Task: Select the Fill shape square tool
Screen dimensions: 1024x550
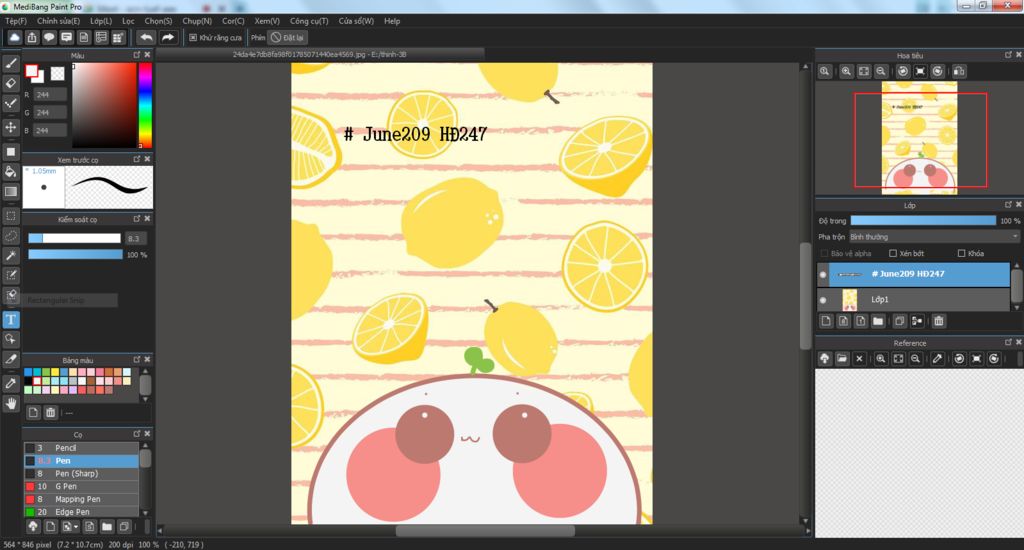Action: click(10, 152)
